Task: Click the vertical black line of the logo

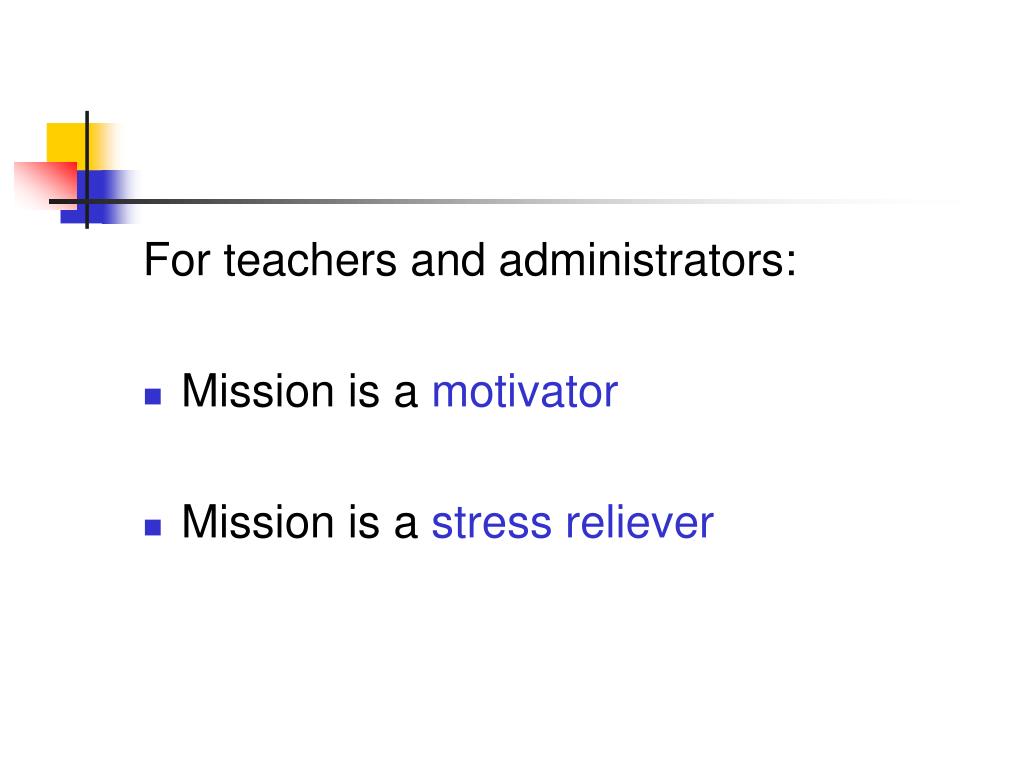Action: (x=87, y=170)
